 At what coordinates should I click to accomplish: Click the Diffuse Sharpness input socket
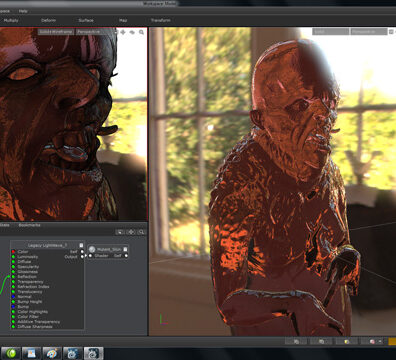[x=13, y=327]
